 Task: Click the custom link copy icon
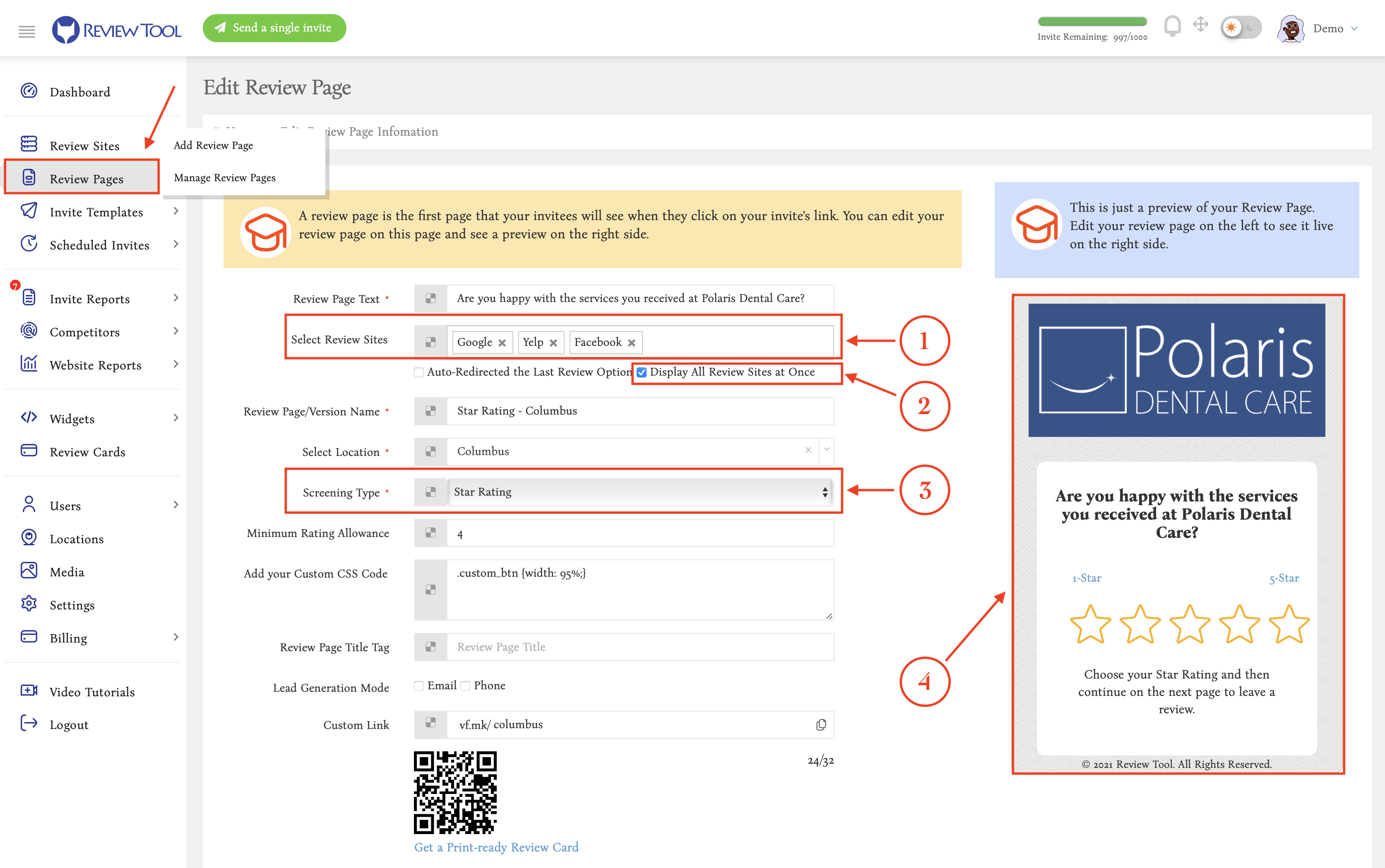click(x=821, y=724)
